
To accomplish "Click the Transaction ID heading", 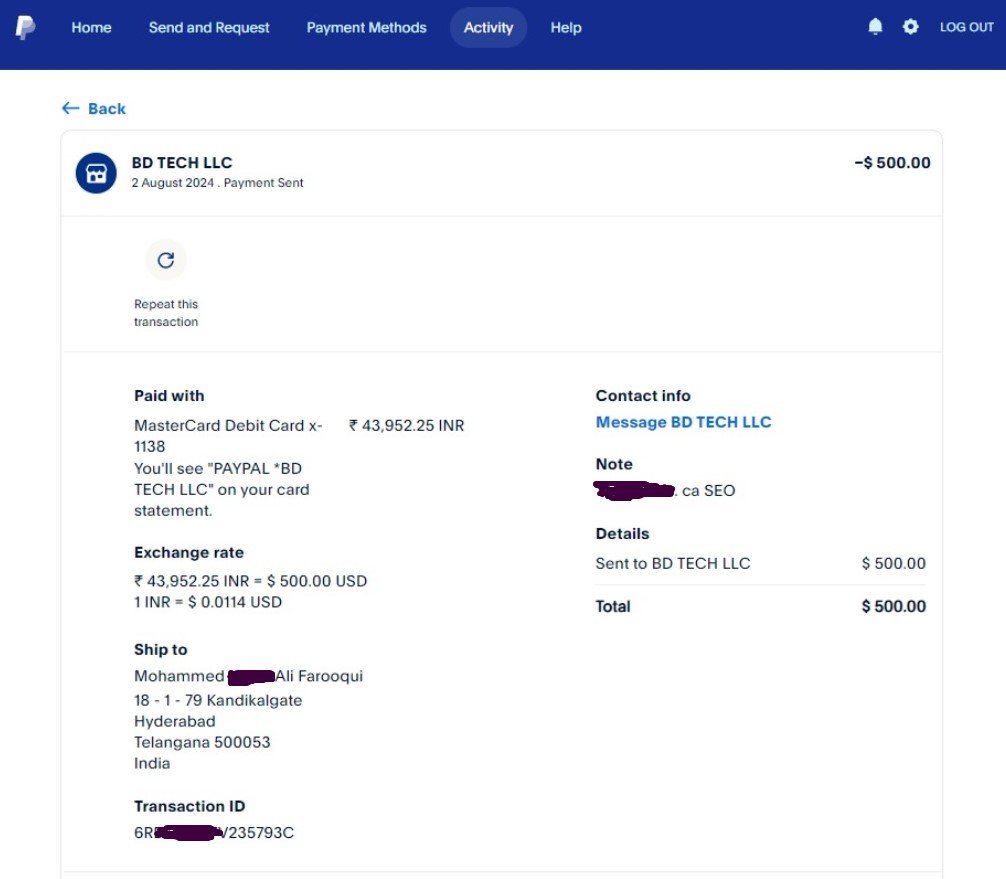I will [x=190, y=806].
